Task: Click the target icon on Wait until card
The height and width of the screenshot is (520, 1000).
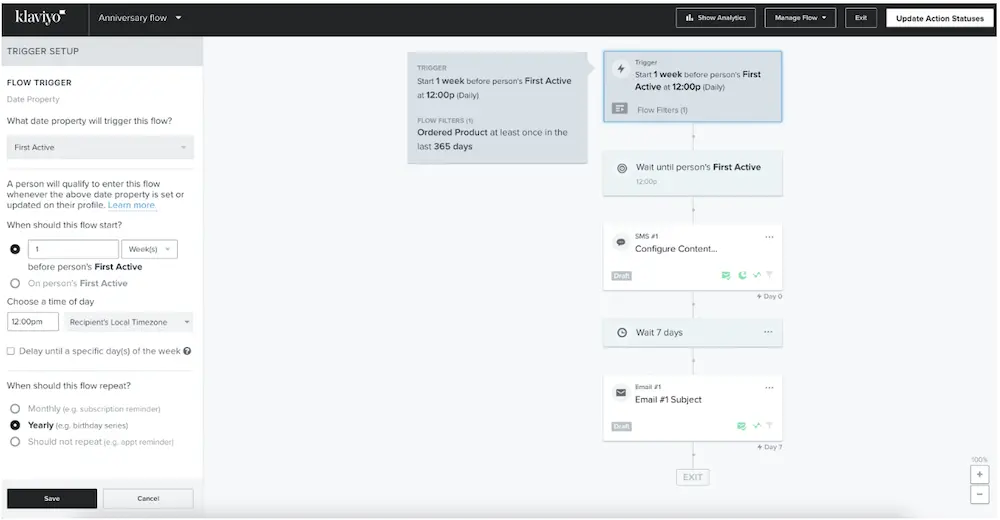Action: click(621, 168)
